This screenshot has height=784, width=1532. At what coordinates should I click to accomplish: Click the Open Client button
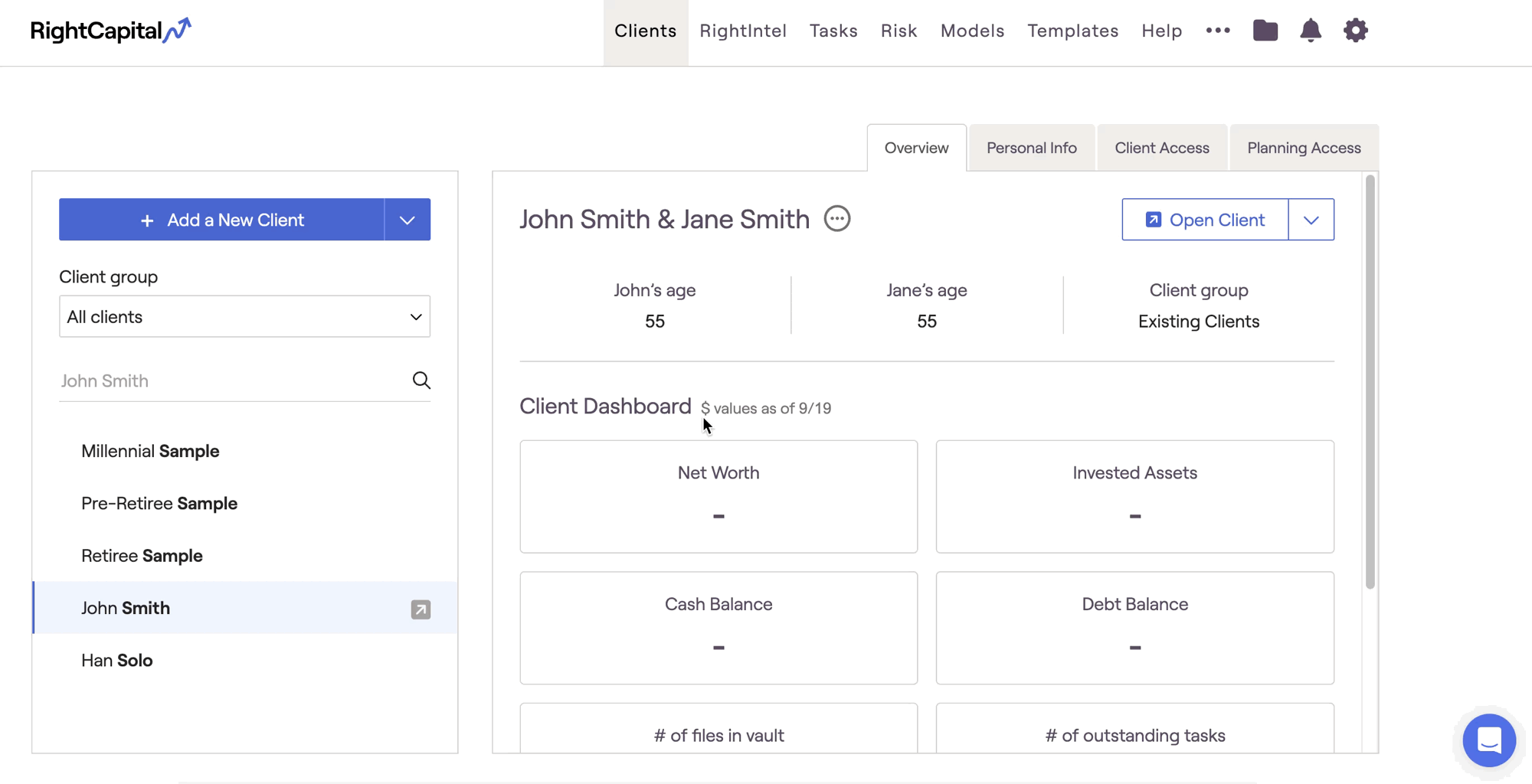(1205, 220)
